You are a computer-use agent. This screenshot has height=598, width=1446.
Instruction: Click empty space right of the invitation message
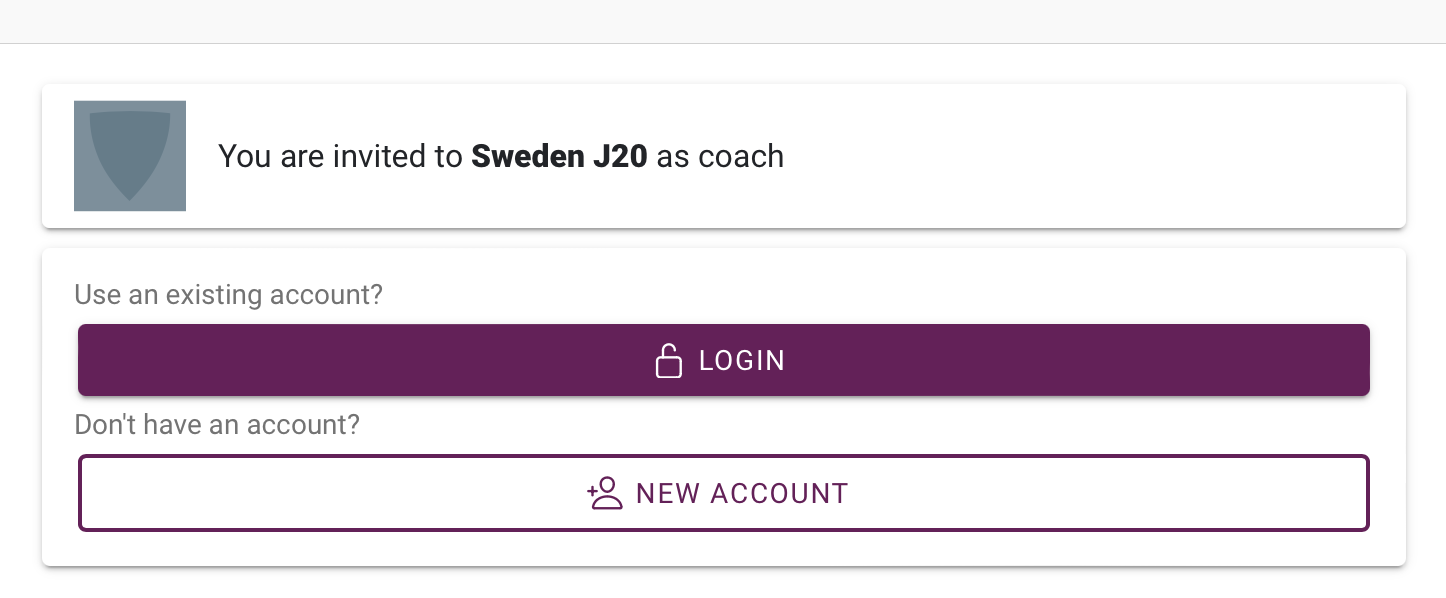pos(1100,156)
